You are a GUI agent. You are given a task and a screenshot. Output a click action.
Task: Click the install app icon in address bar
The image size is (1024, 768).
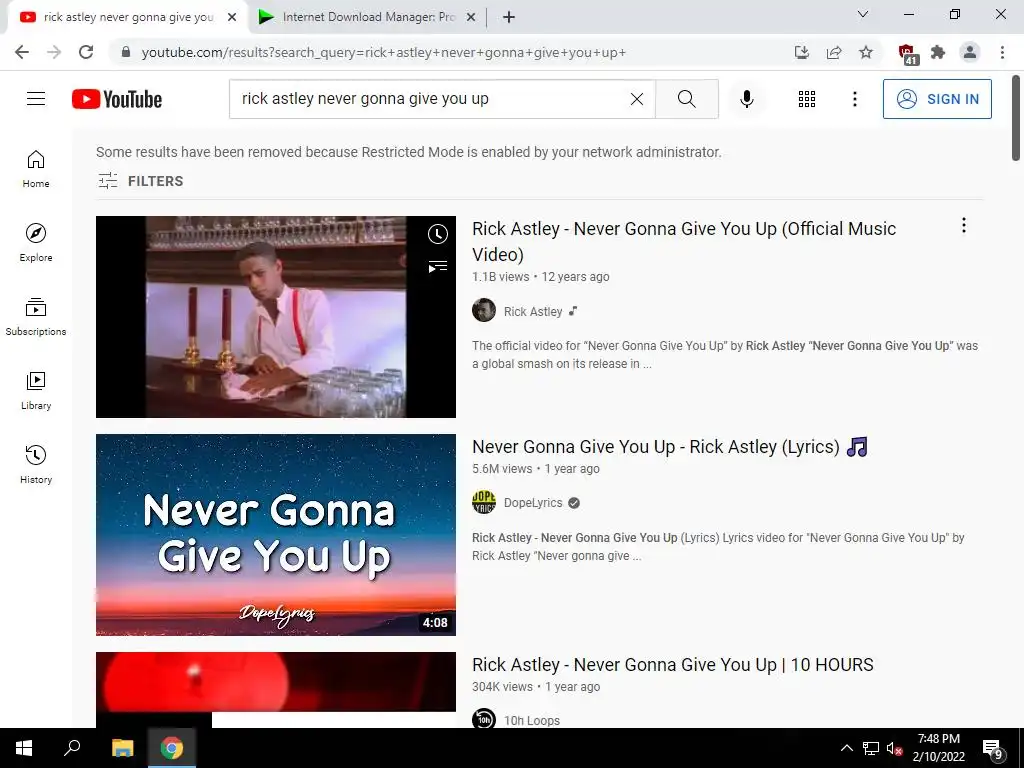802,52
